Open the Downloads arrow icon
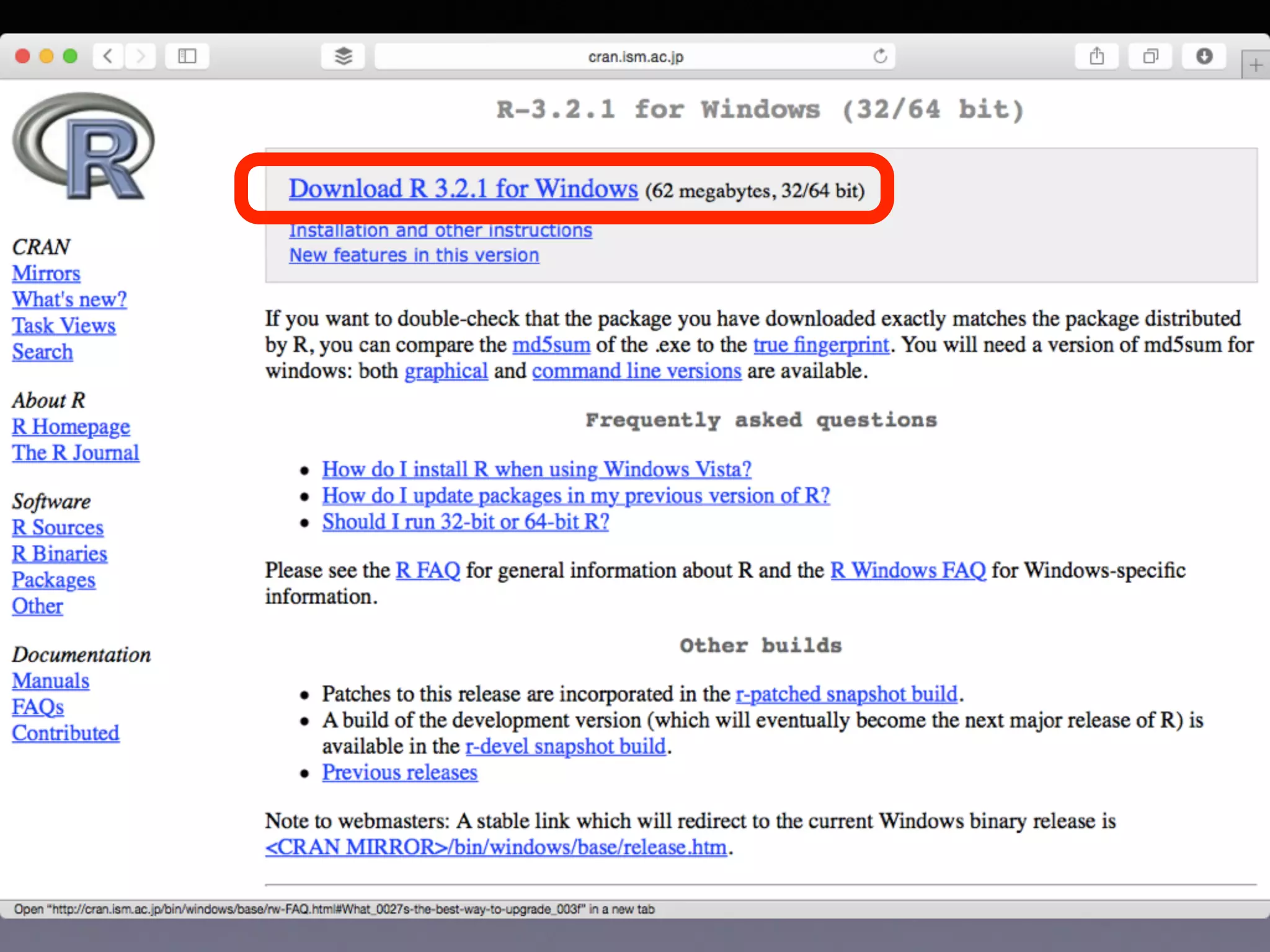The height and width of the screenshot is (952, 1270). [1204, 56]
